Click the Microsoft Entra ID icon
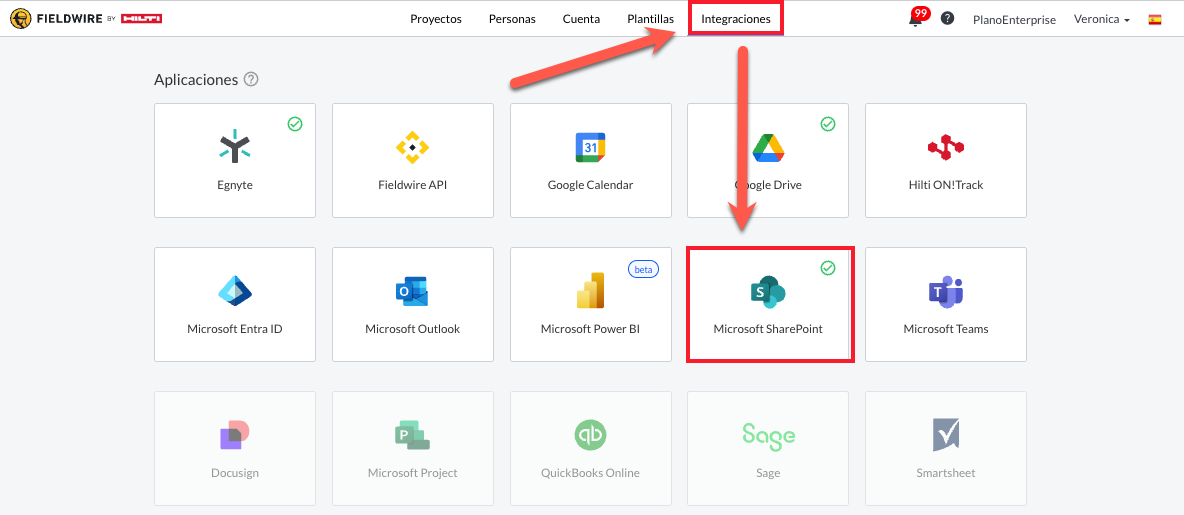1184x515 pixels. coord(235,291)
